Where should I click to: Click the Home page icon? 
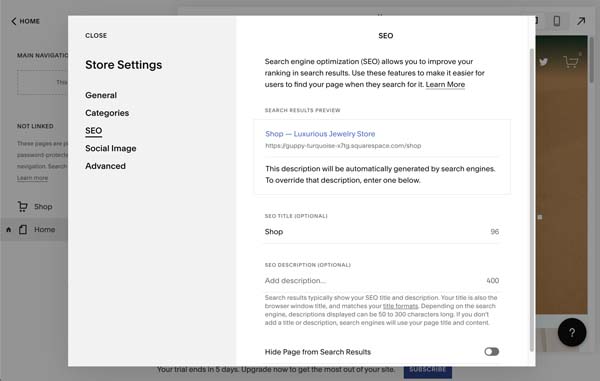(x=23, y=230)
